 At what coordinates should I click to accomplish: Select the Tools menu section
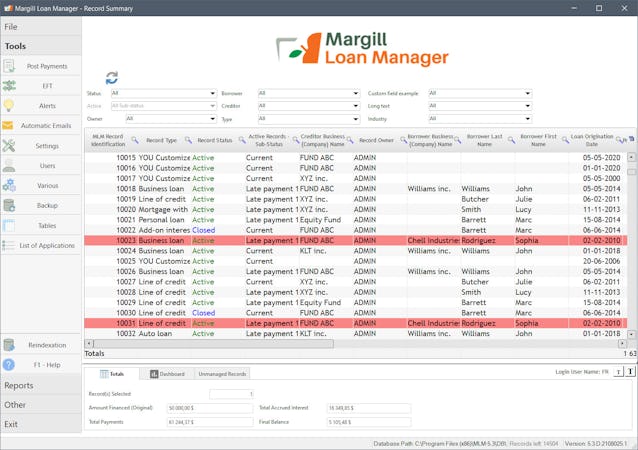(41, 46)
